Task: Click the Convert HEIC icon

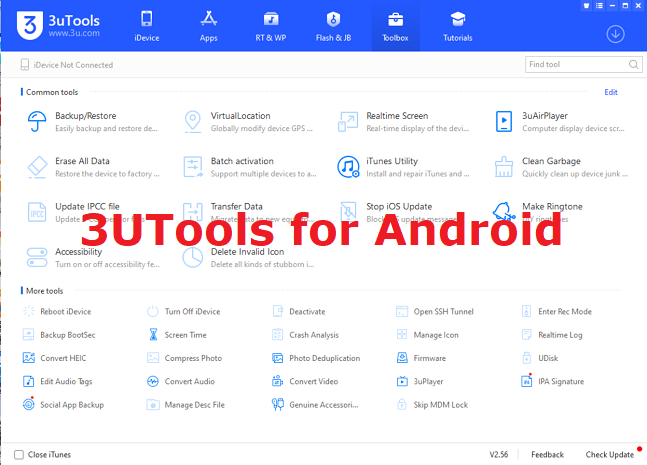Action: click(28, 358)
